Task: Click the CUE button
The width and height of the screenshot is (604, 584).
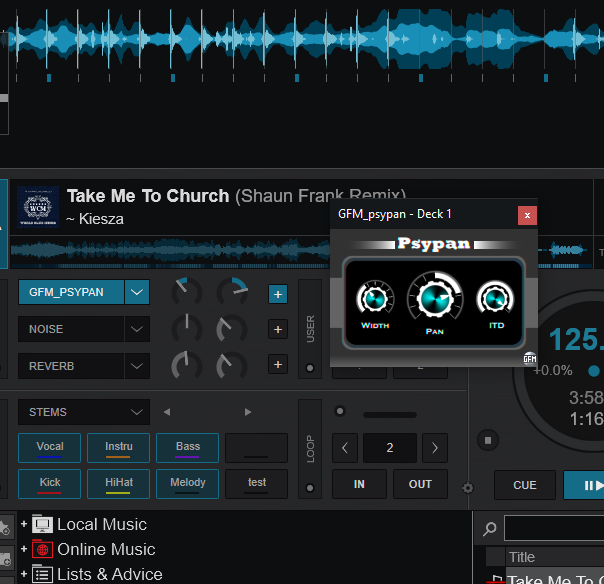Action: click(x=525, y=485)
